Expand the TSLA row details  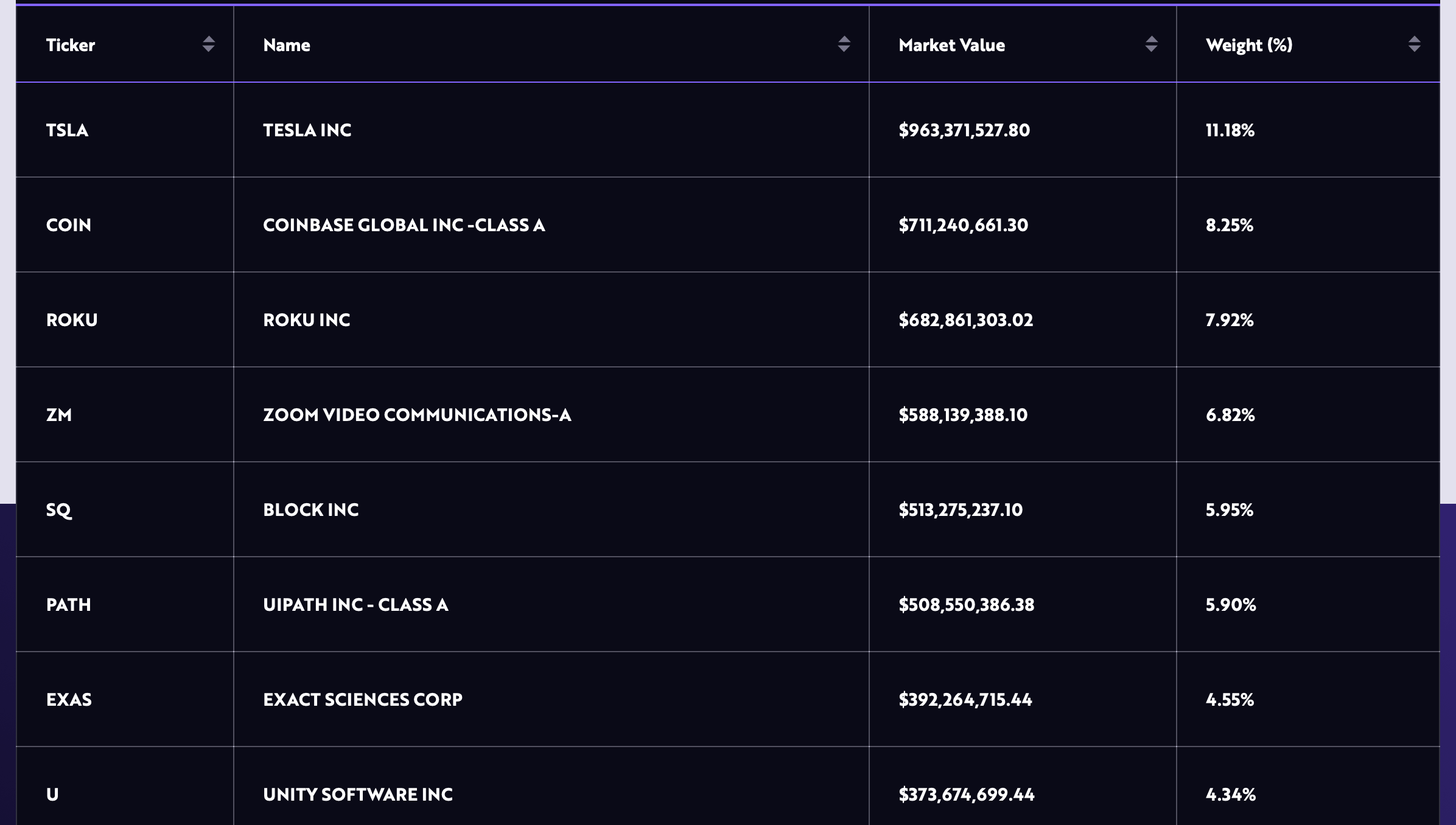click(728, 130)
